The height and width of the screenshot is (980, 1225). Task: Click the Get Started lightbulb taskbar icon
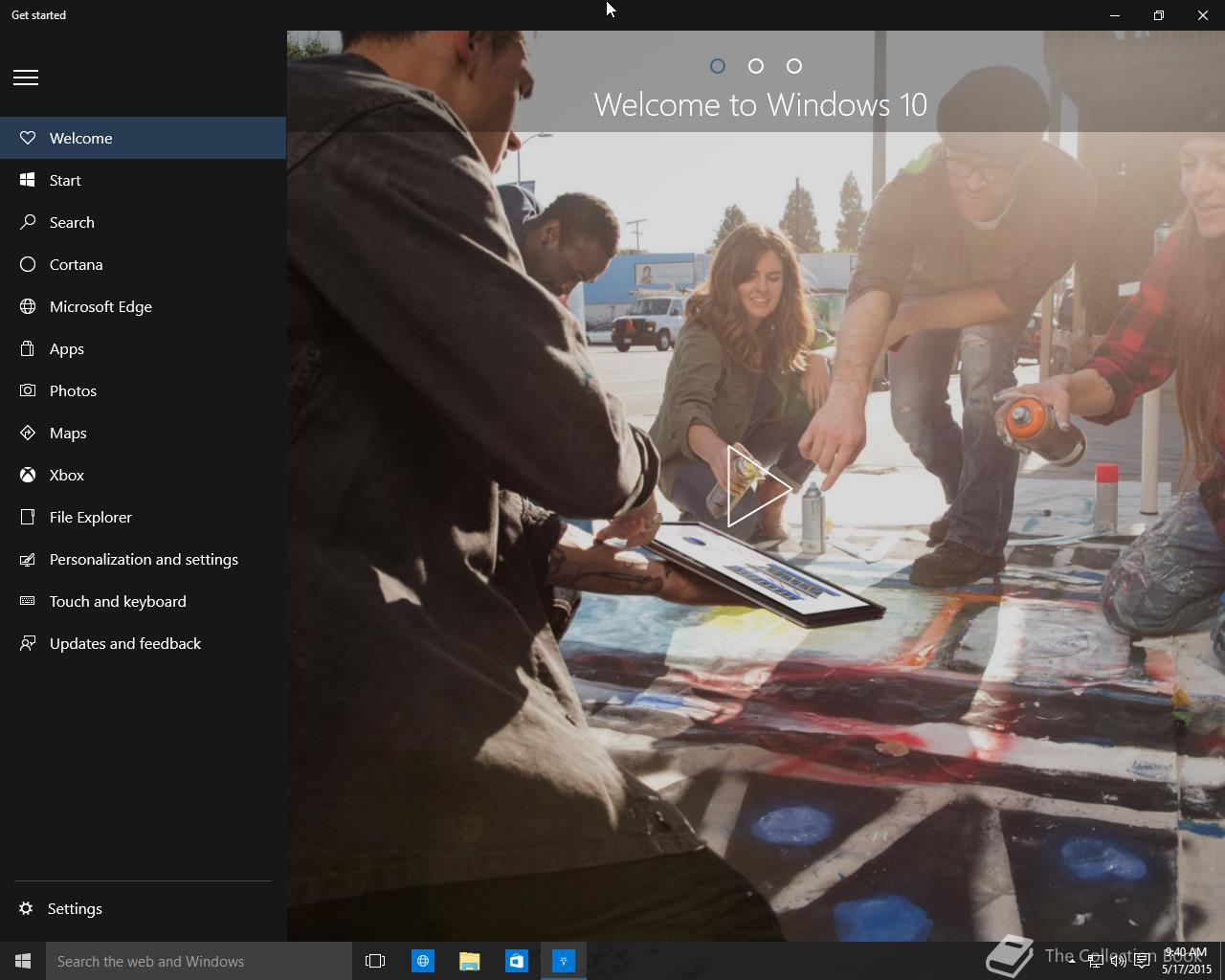(563, 961)
